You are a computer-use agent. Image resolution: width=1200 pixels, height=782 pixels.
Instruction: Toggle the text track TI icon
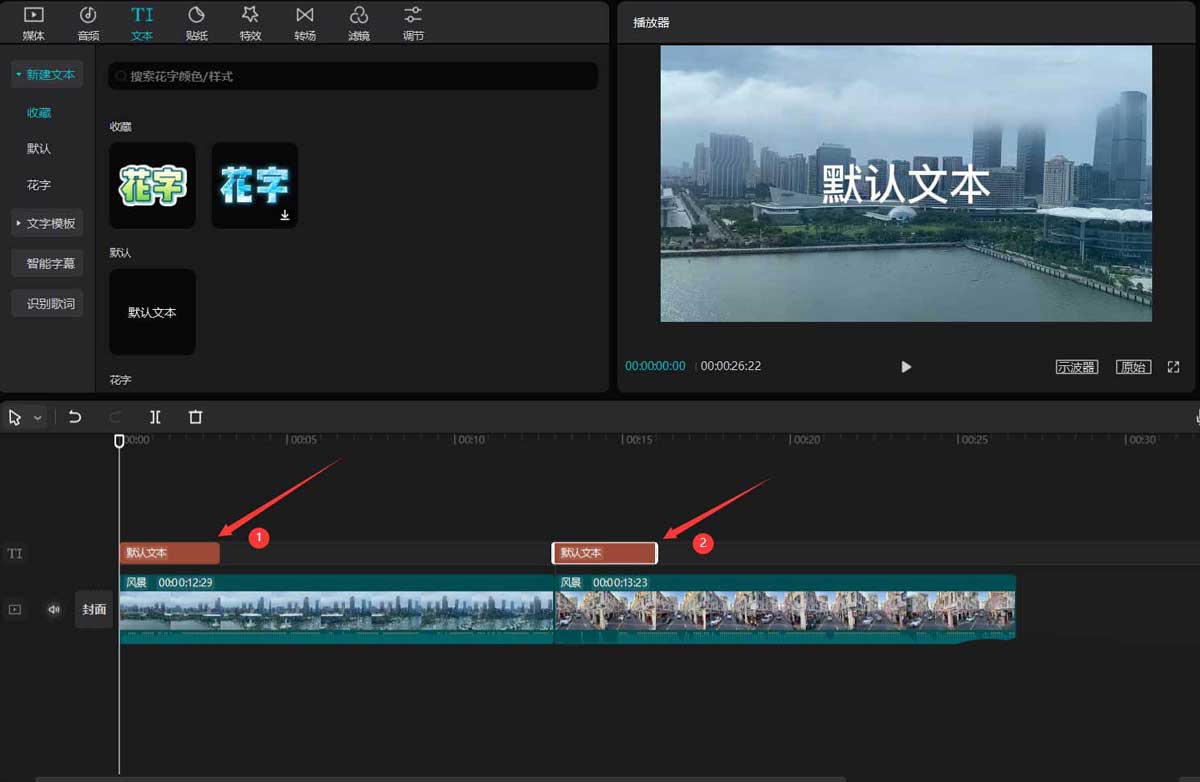click(15, 553)
